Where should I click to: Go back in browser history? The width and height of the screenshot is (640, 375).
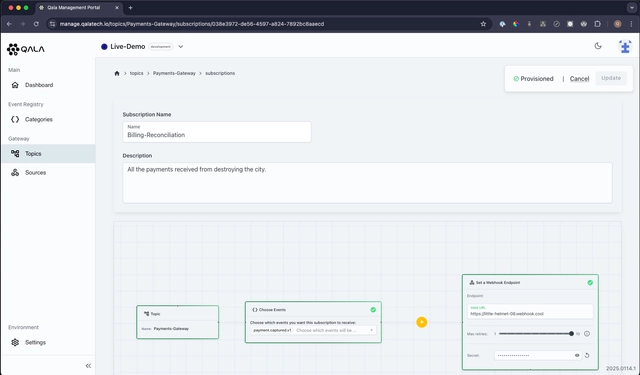click(9, 24)
